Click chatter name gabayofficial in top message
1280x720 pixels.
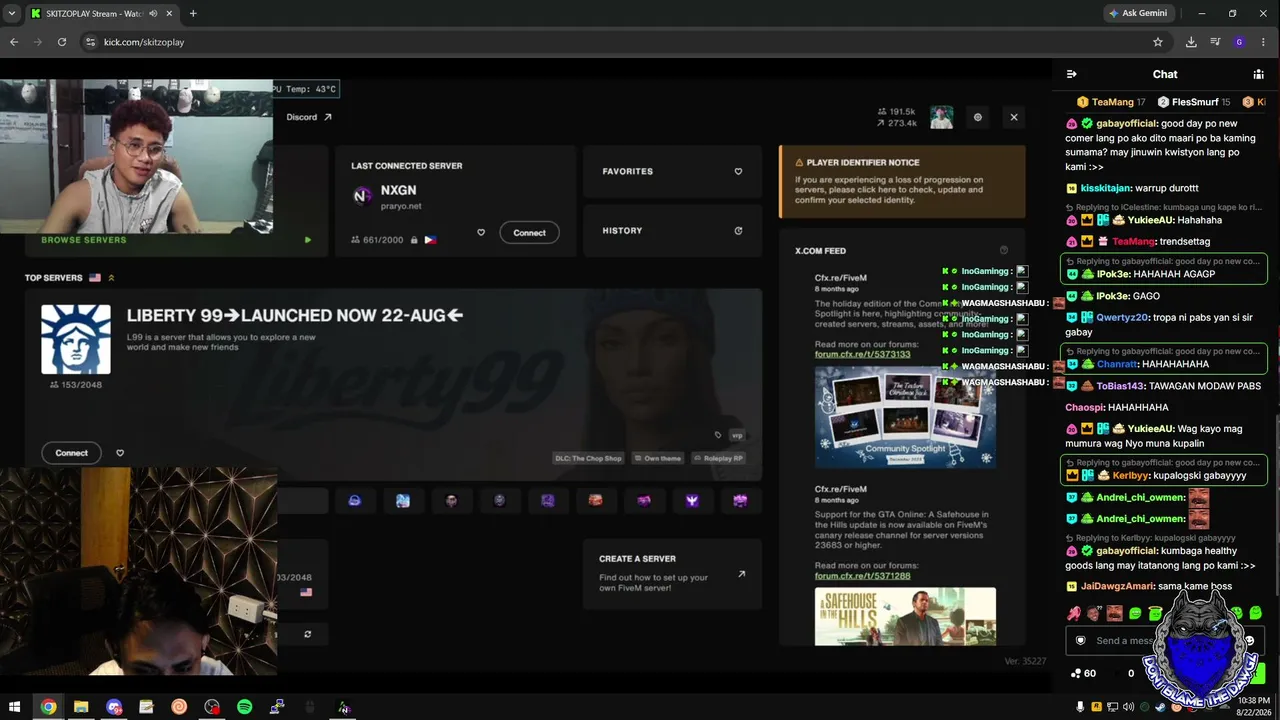1127,124
